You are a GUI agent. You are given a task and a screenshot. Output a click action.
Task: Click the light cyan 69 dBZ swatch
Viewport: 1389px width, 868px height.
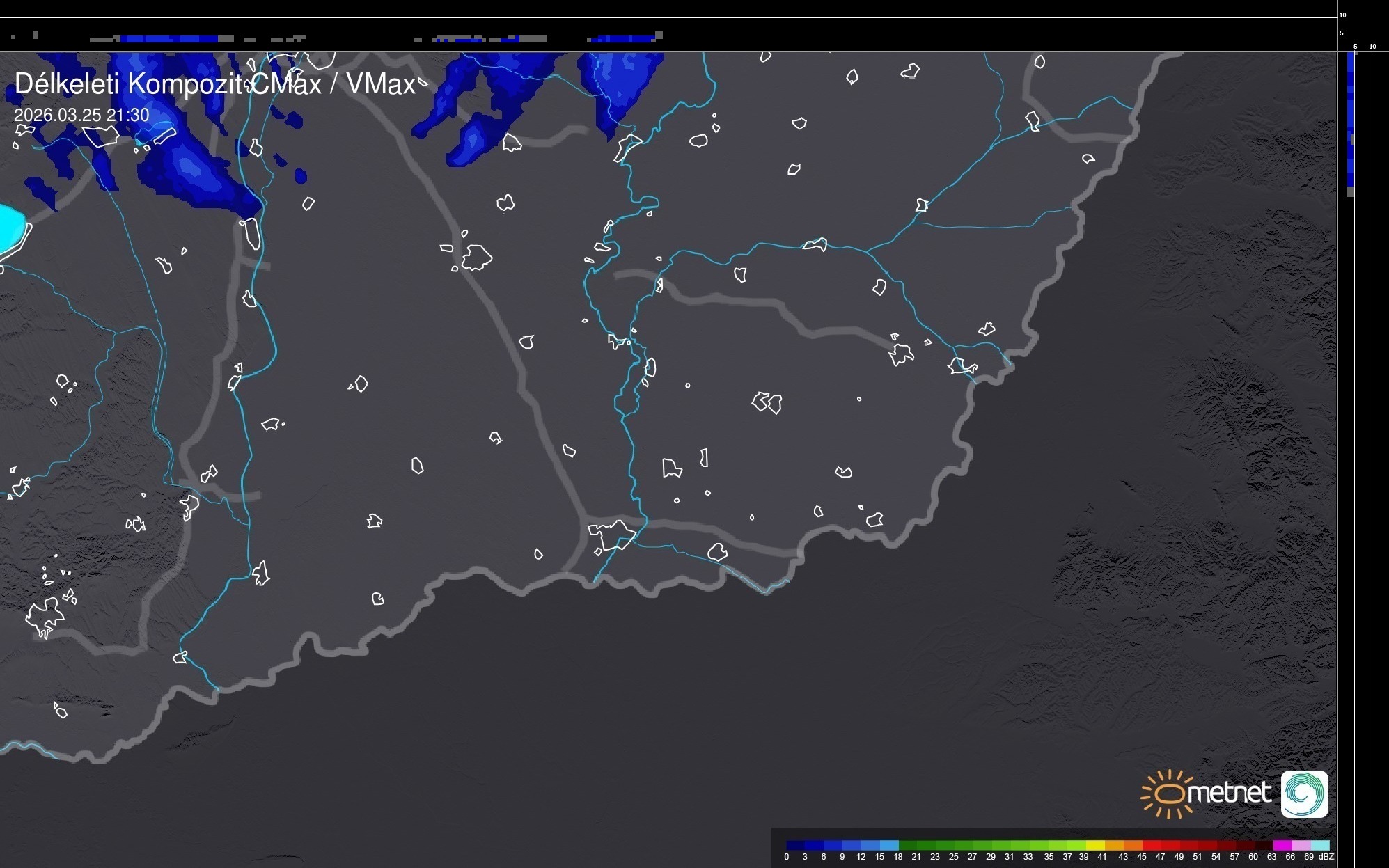1319,845
